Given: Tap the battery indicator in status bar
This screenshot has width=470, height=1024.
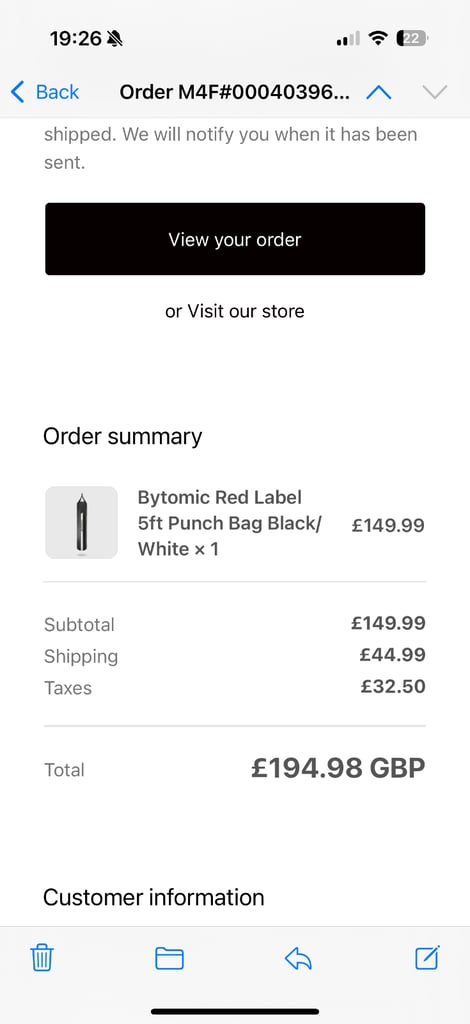Looking at the screenshot, I should pyautogui.click(x=413, y=39).
